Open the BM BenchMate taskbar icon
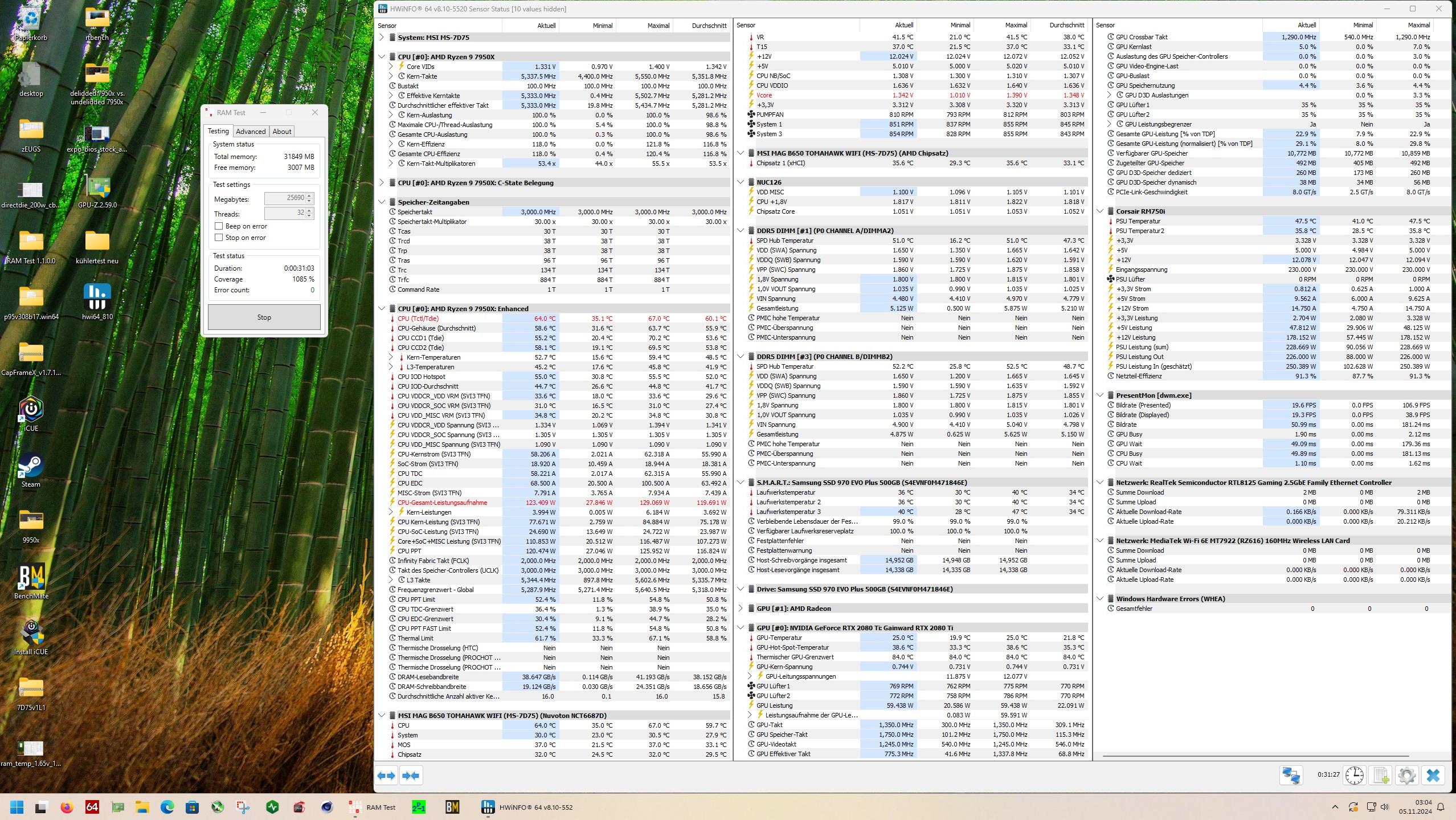1456x820 pixels. pyautogui.click(x=452, y=807)
